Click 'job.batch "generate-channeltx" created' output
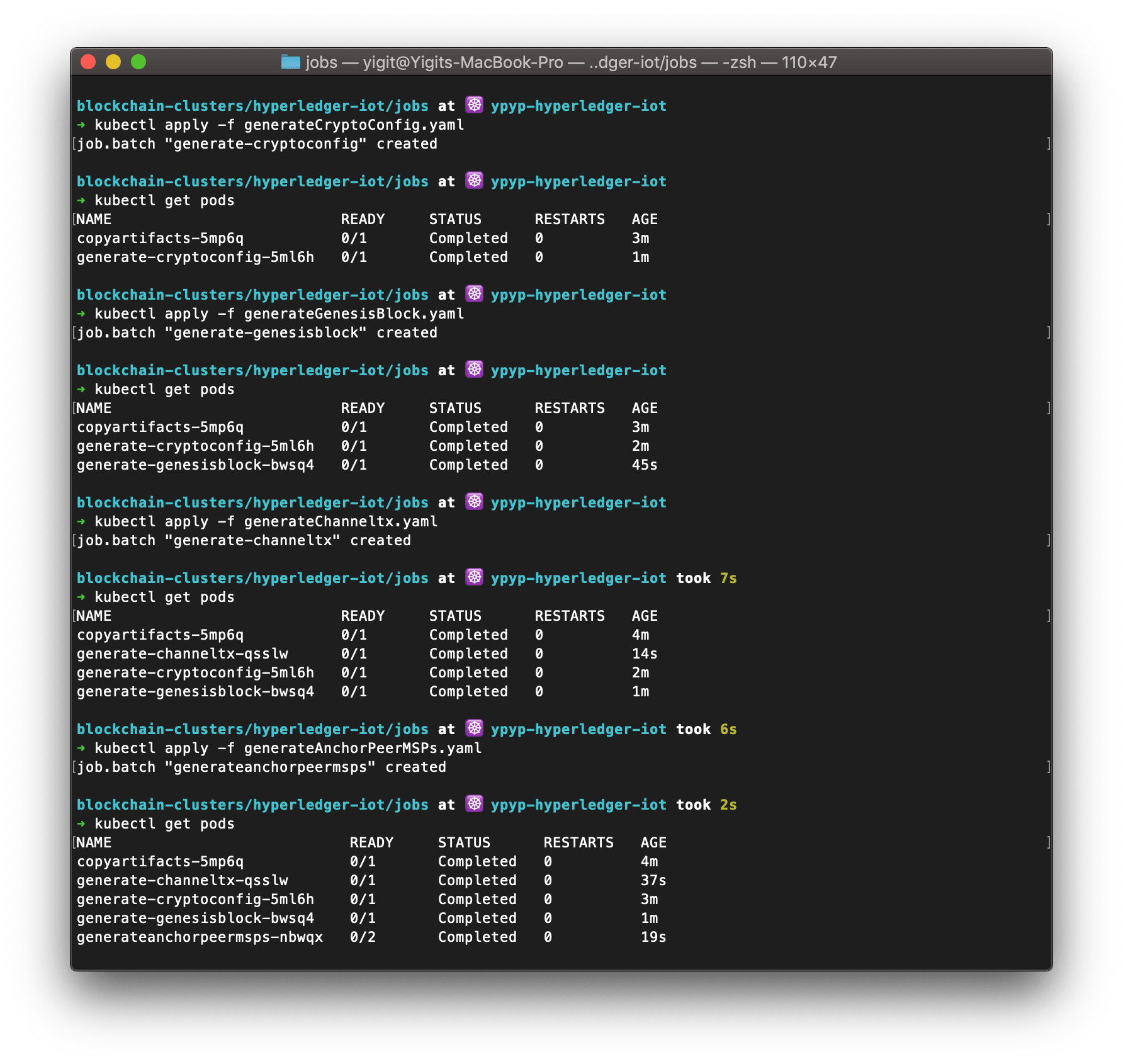Image resolution: width=1123 pixels, height=1064 pixels. coord(244,540)
